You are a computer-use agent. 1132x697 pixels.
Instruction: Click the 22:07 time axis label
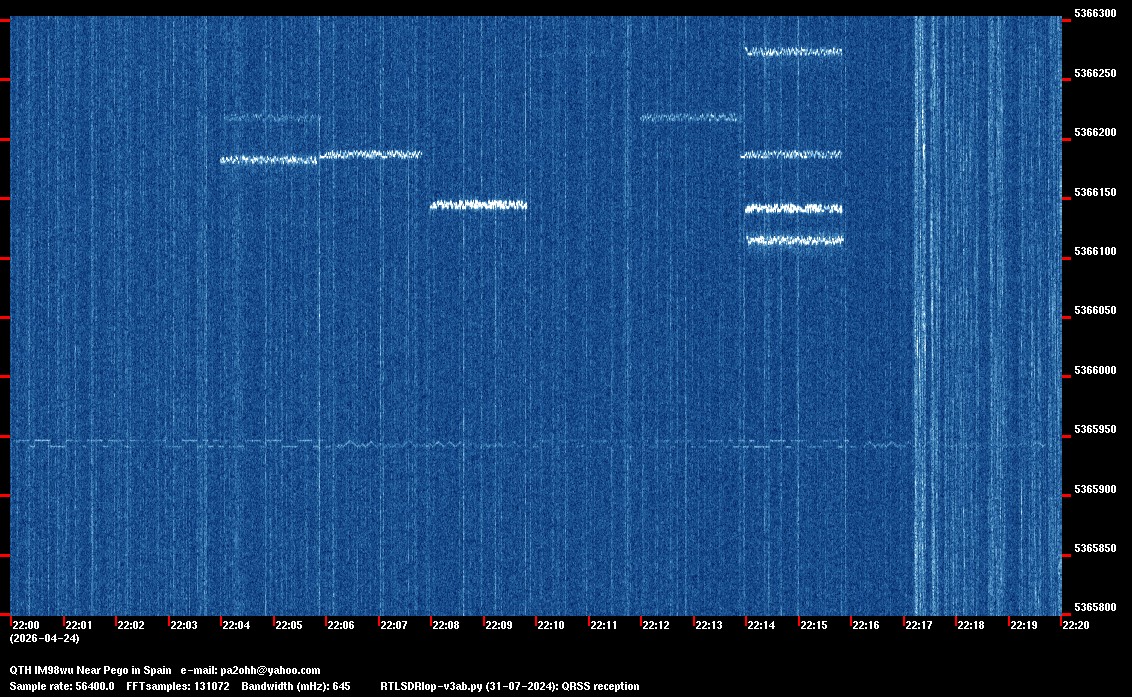[x=393, y=625]
